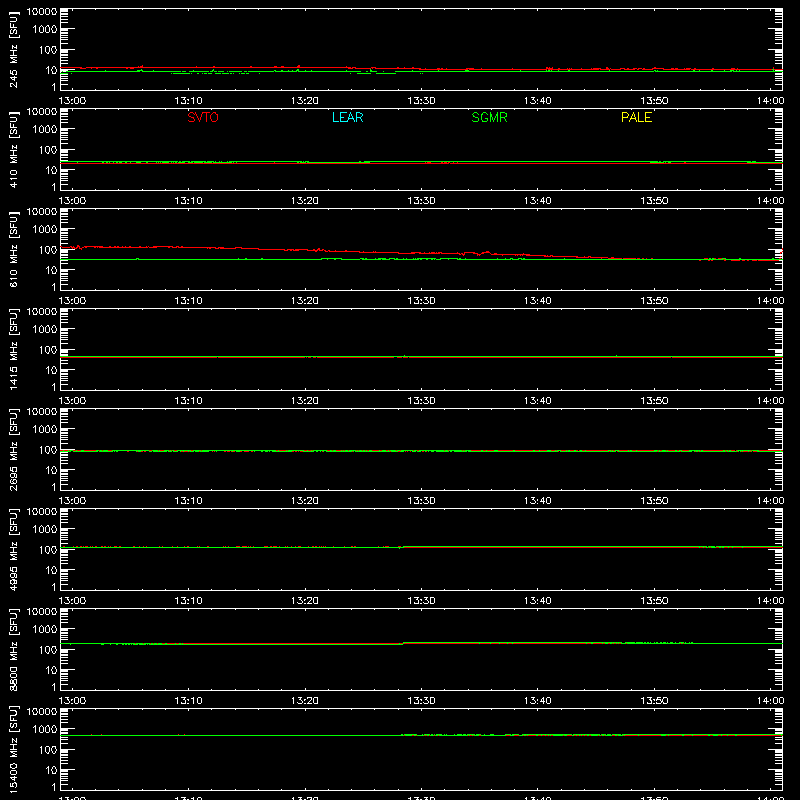The image size is (800, 800).
Task: Click 13:30 tick label under 610 MHz plot
Action: [x=421, y=301]
